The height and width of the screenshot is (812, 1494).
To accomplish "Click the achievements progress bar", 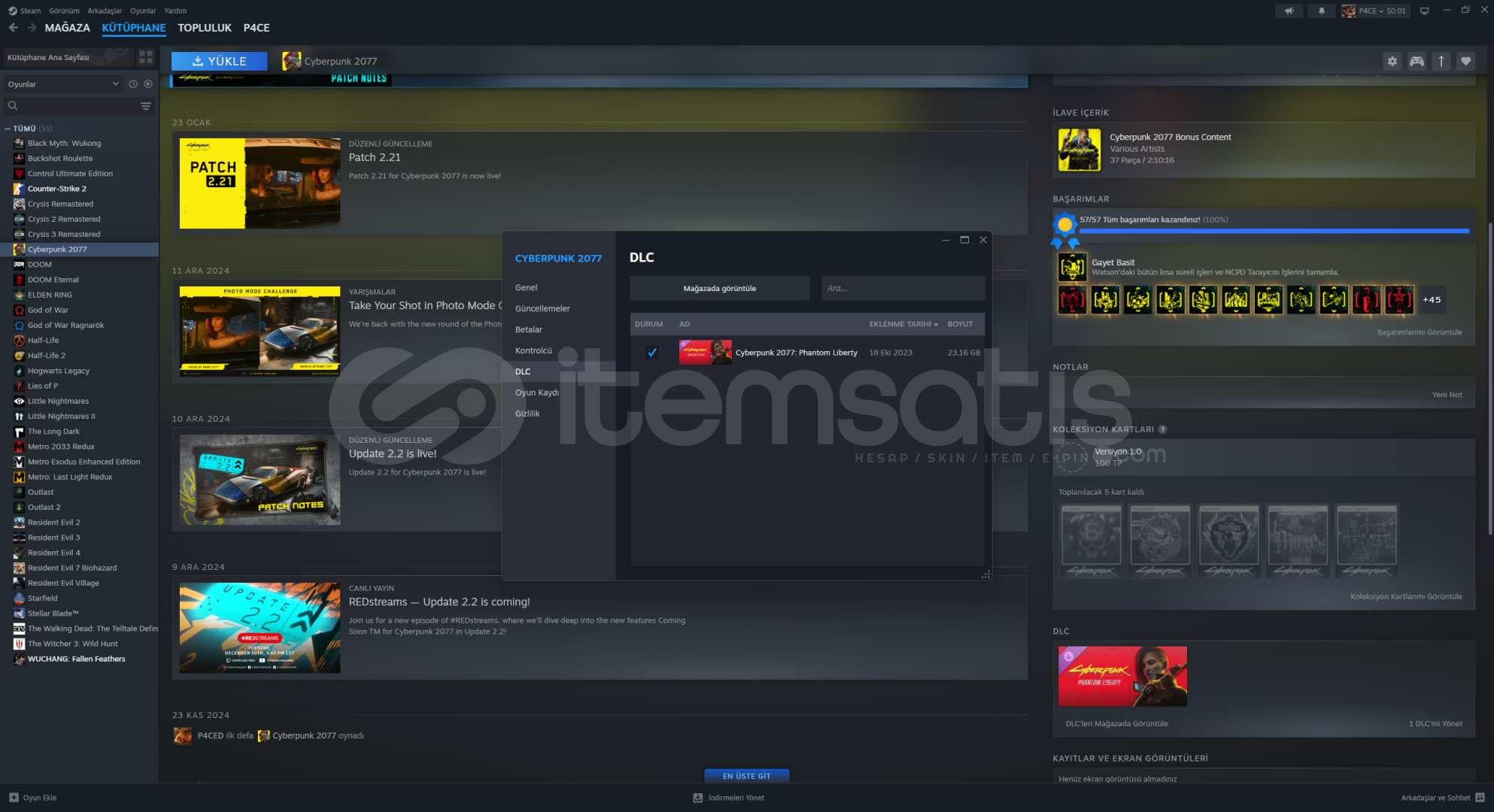I will point(1274,231).
